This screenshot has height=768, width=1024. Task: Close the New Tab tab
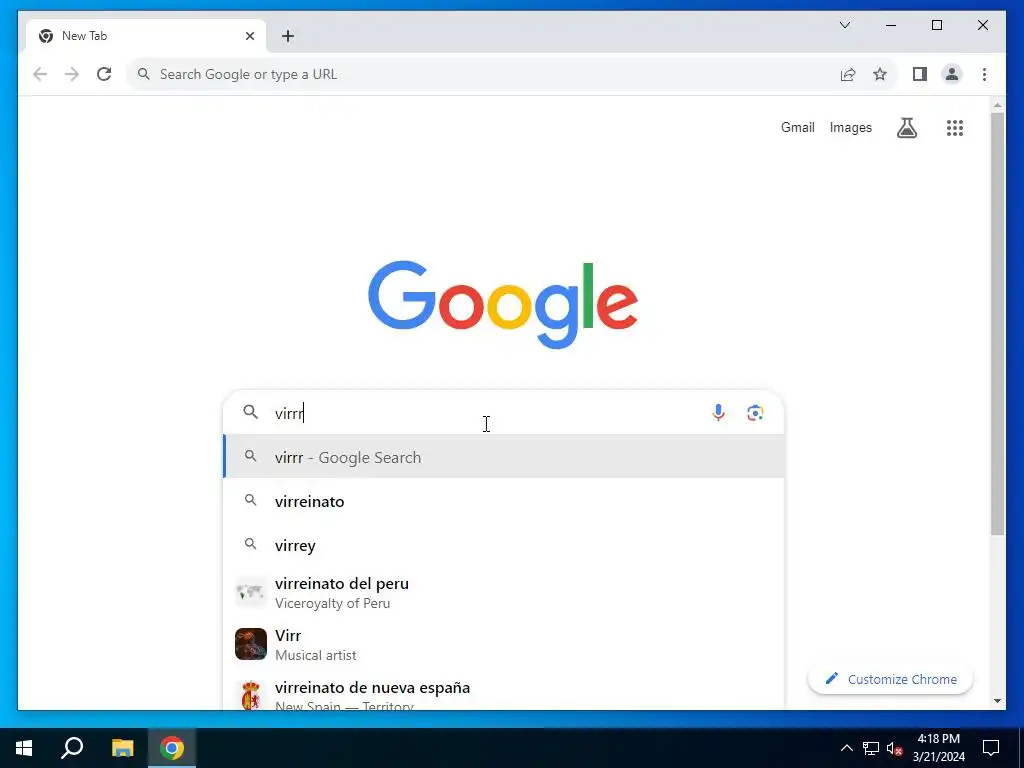(249, 36)
